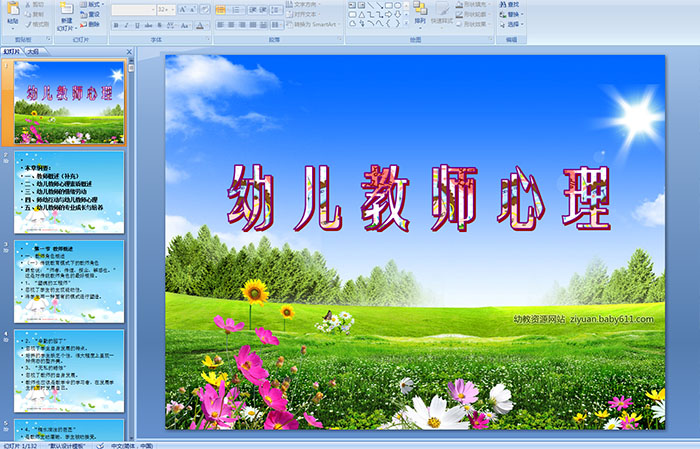
Task: Click the Replace (替换) button
Action: click(x=511, y=14)
